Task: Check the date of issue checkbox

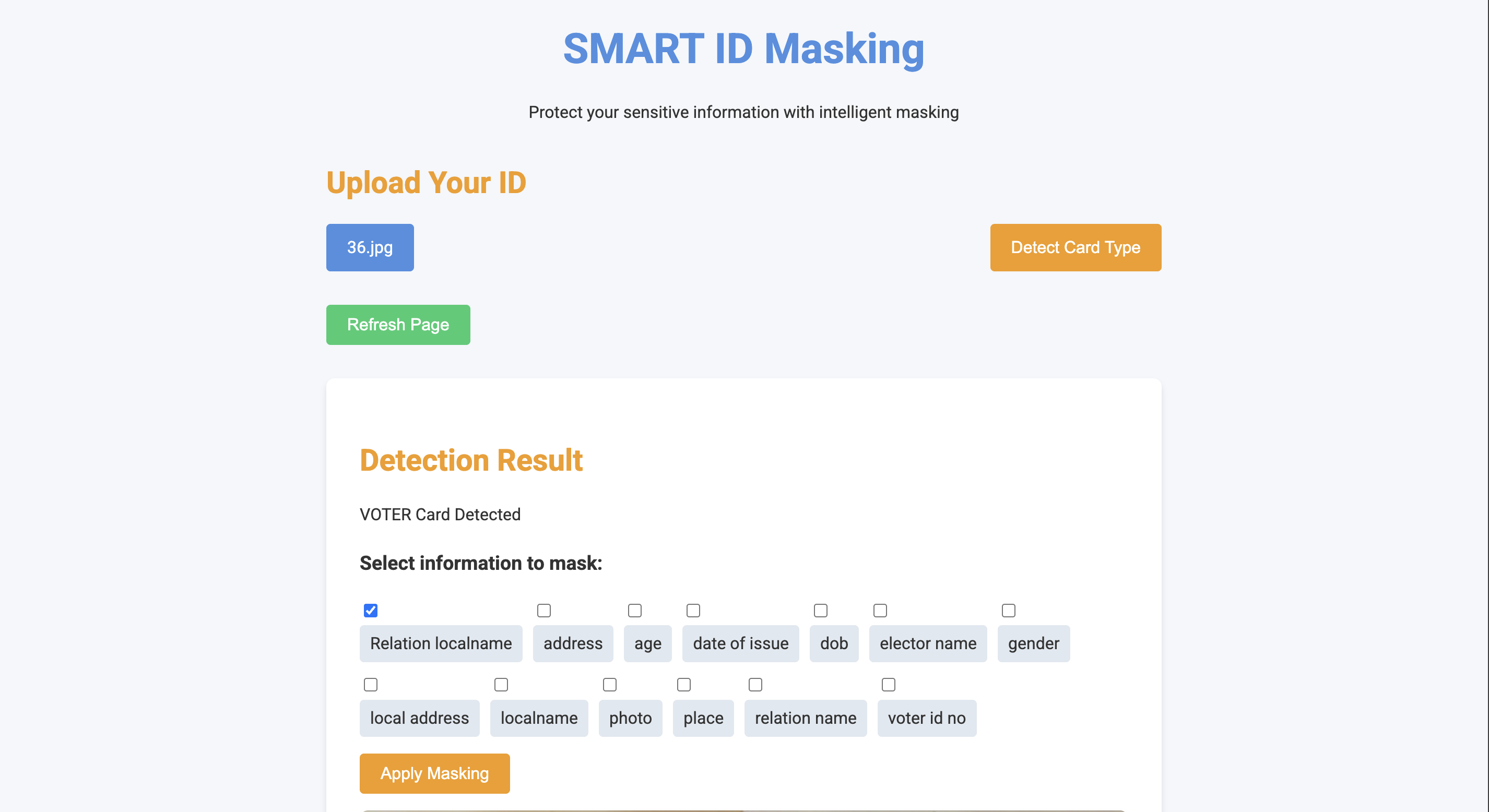Action: coord(693,610)
